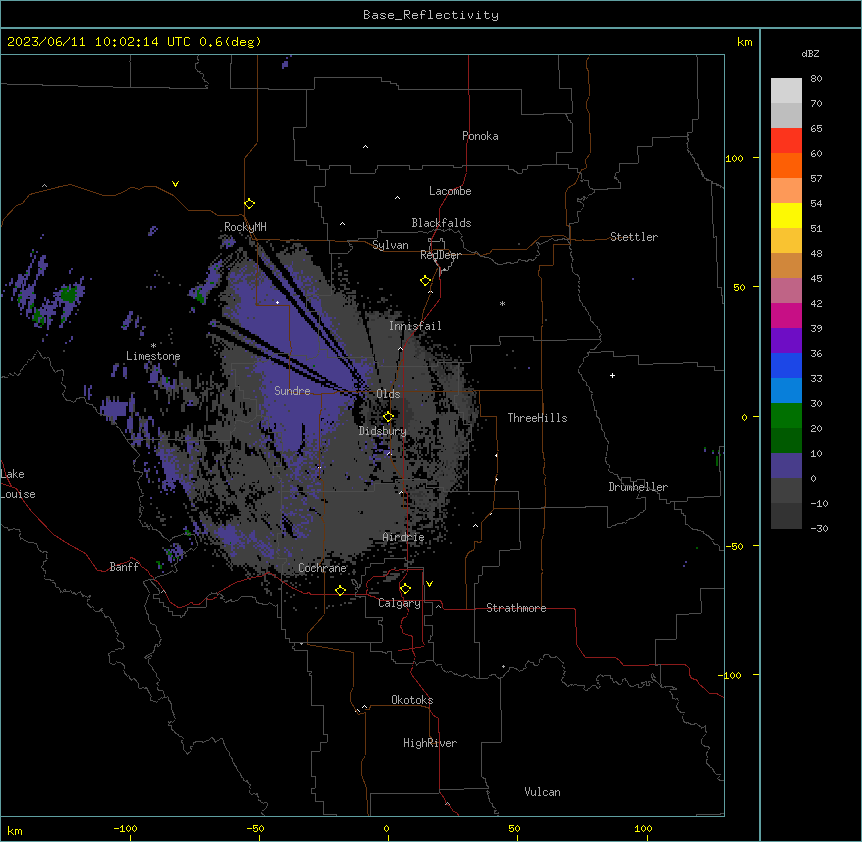Click the slate-purple 10 dBZ legend color
The image size is (862, 842).
(786, 466)
